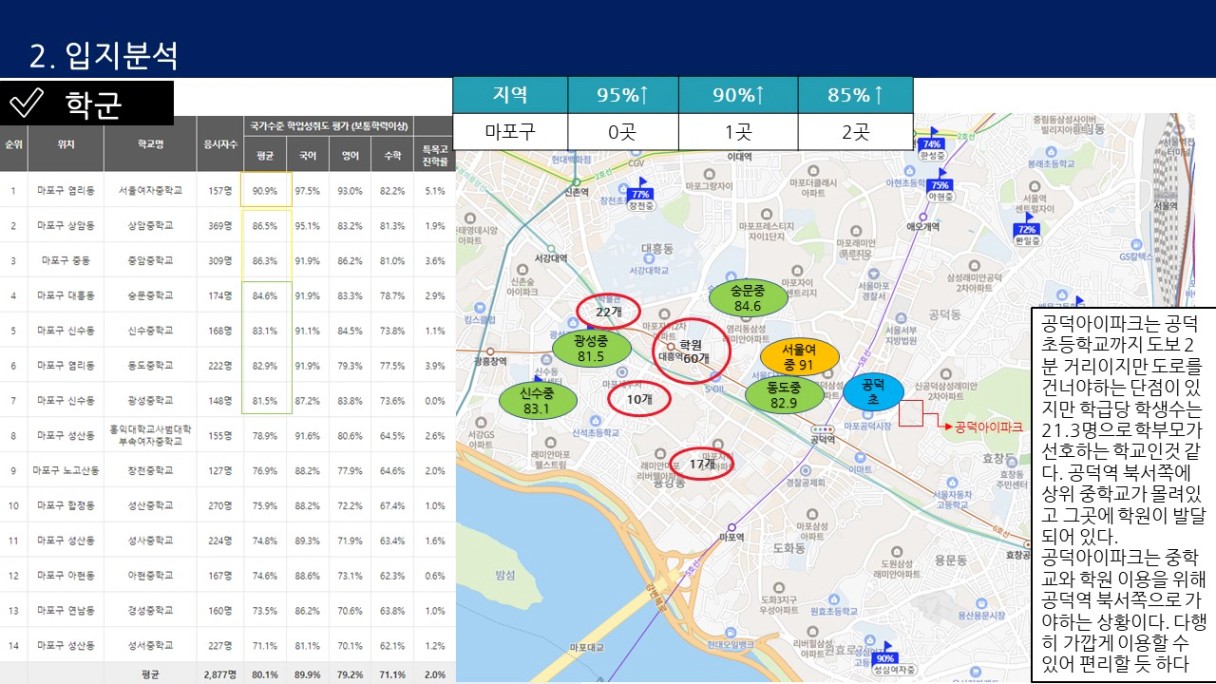
Task: Click the 성산중학교 school name cell
Action: (x=151, y=505)
